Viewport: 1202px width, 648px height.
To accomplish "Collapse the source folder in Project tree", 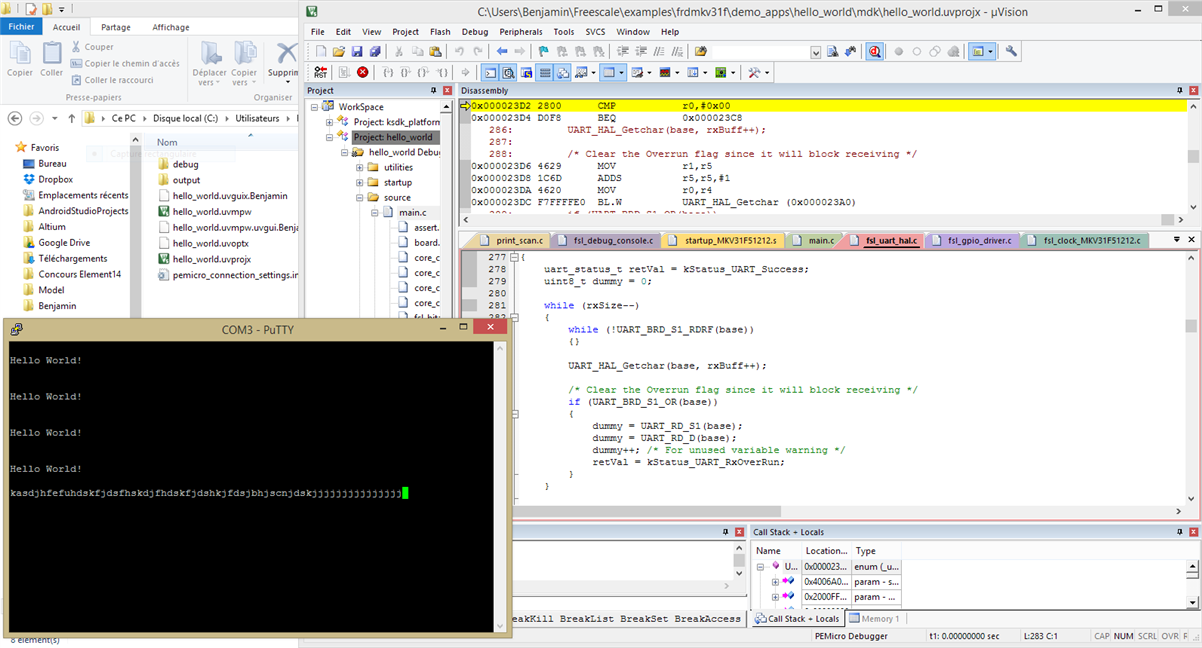I will click(x=359, y=197).
